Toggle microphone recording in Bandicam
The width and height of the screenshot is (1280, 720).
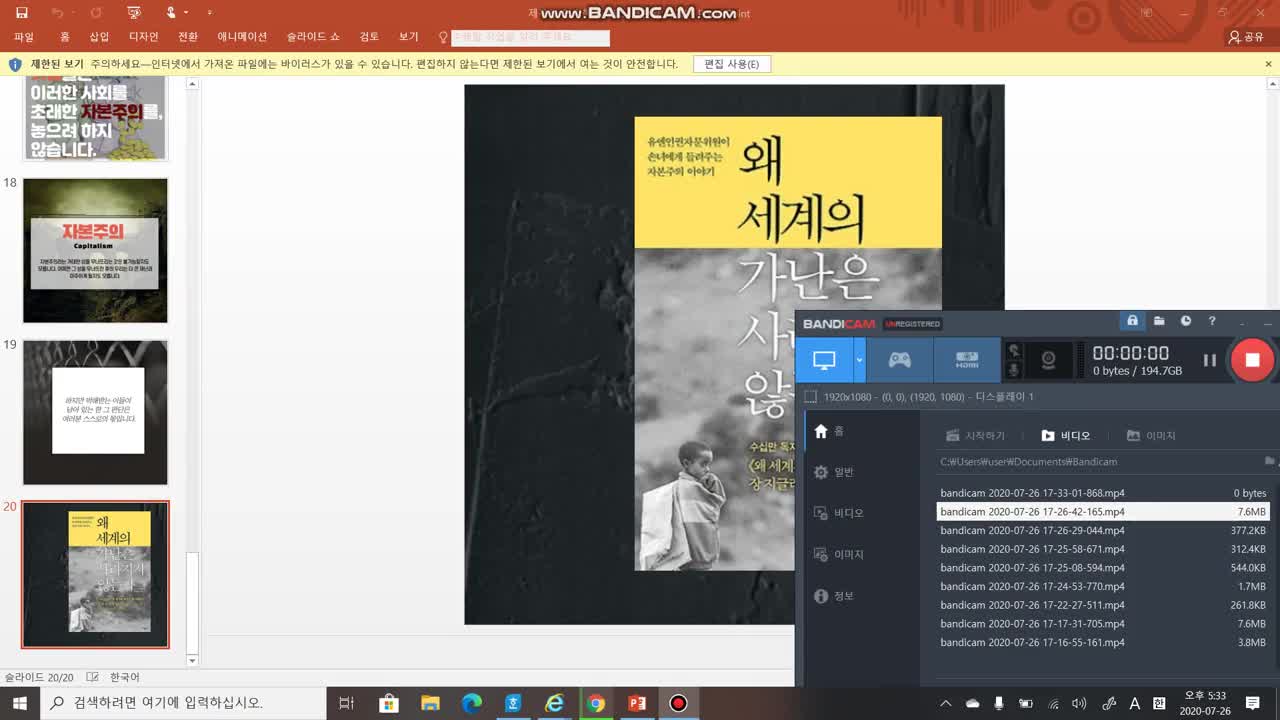[1014, 371]
